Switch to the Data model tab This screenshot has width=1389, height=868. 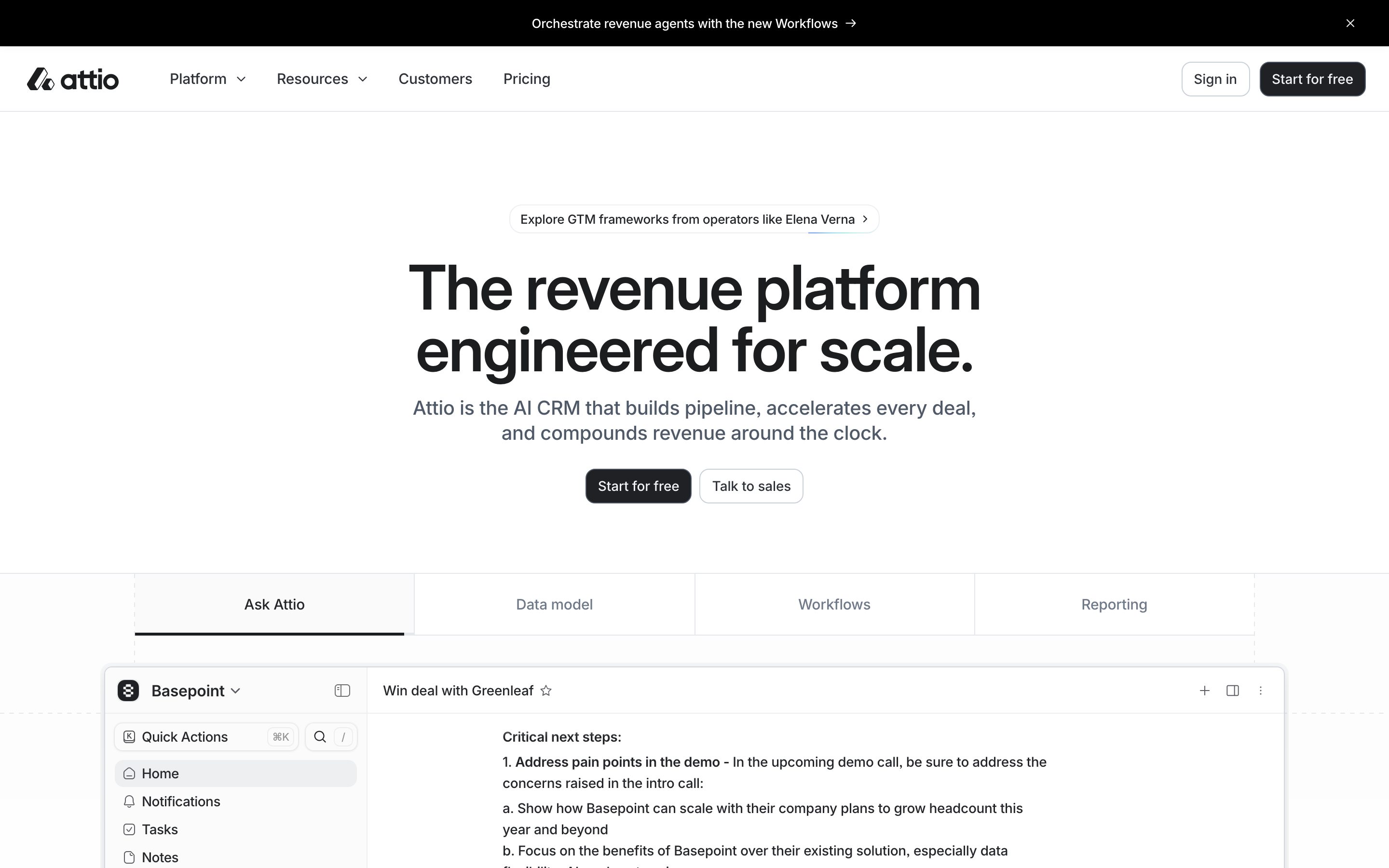[x=555, y=605]
